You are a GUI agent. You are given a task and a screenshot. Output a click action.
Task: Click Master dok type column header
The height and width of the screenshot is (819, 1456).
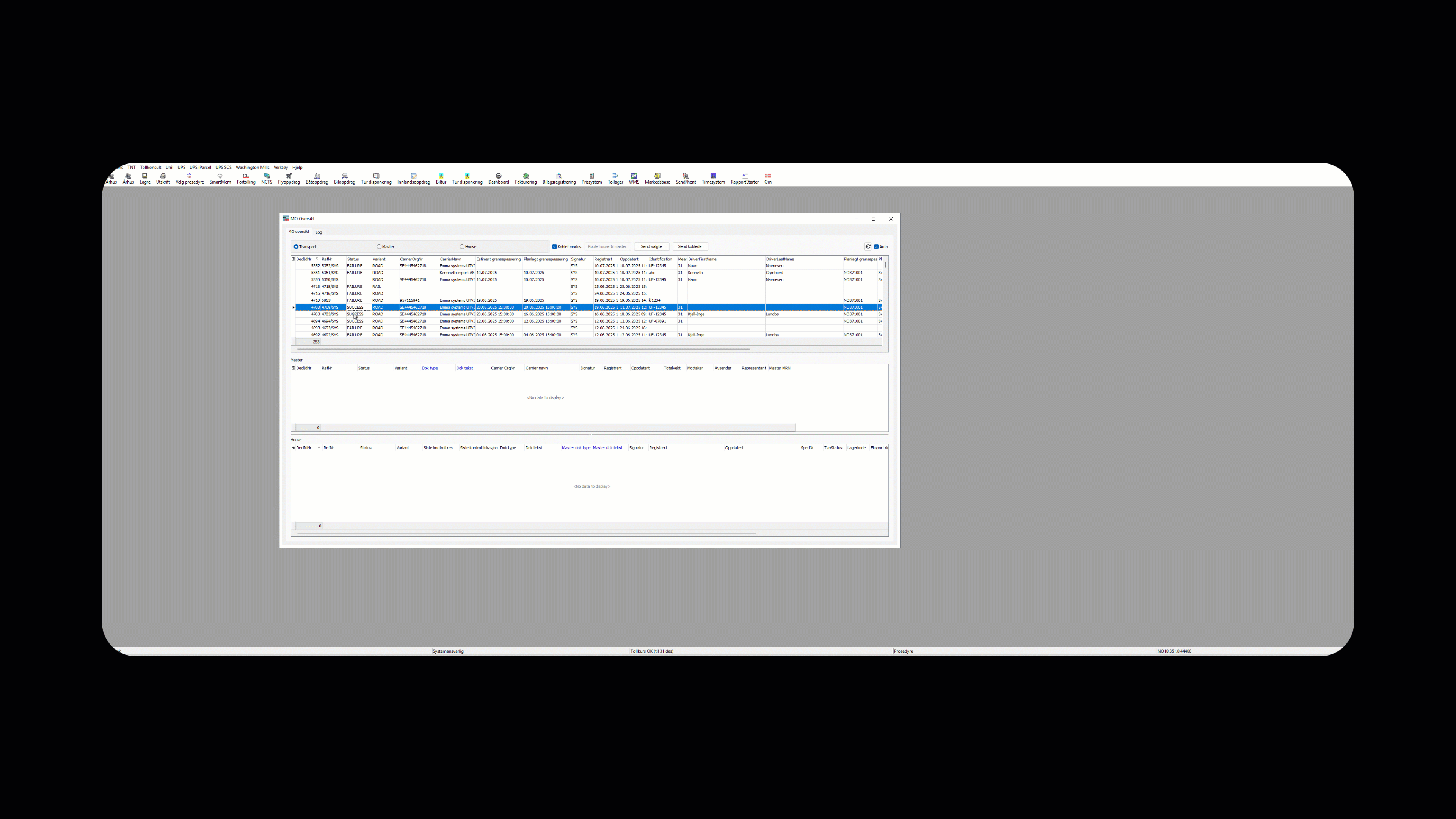tap(576, 448)
